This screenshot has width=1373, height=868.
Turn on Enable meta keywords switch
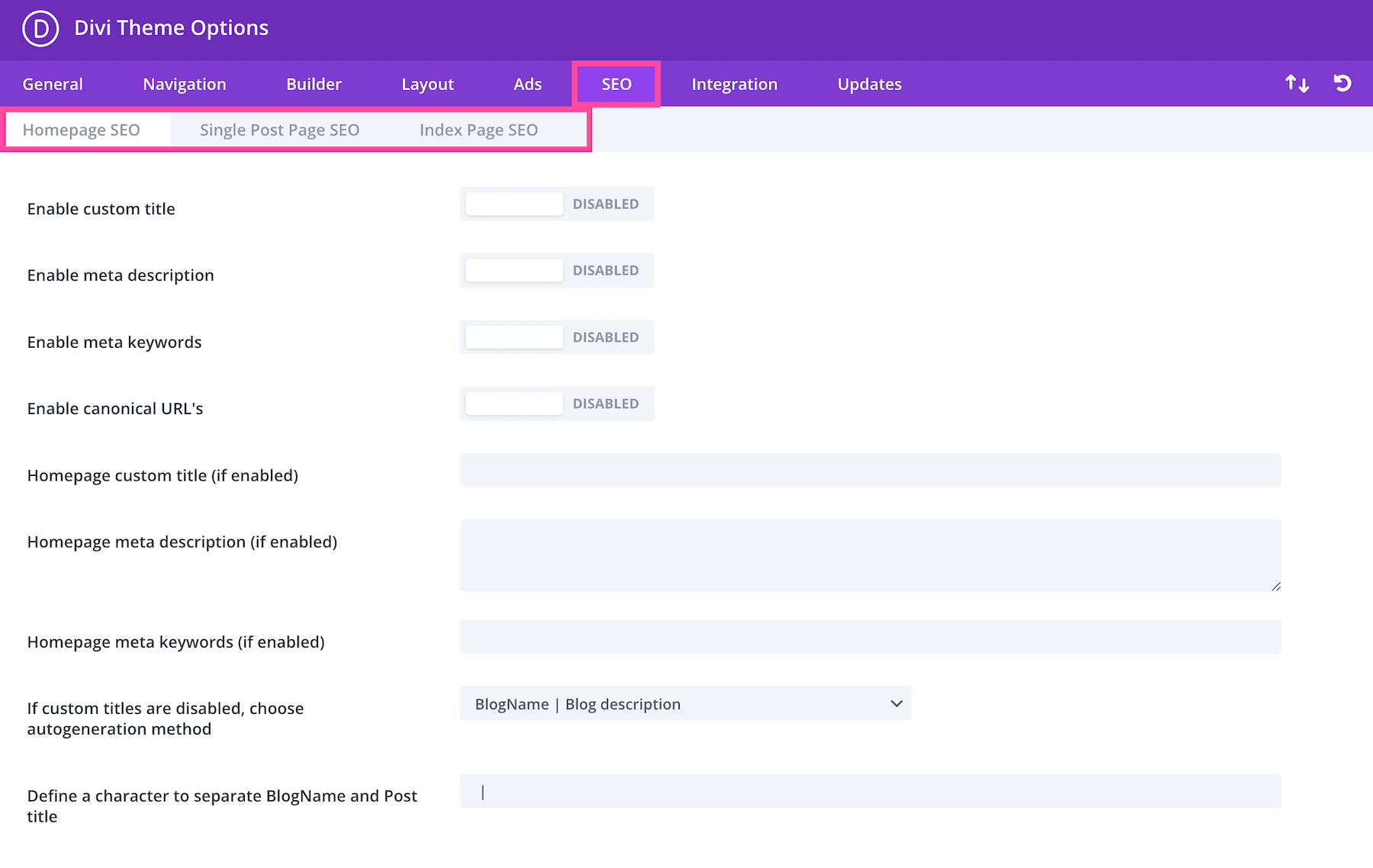557,337
